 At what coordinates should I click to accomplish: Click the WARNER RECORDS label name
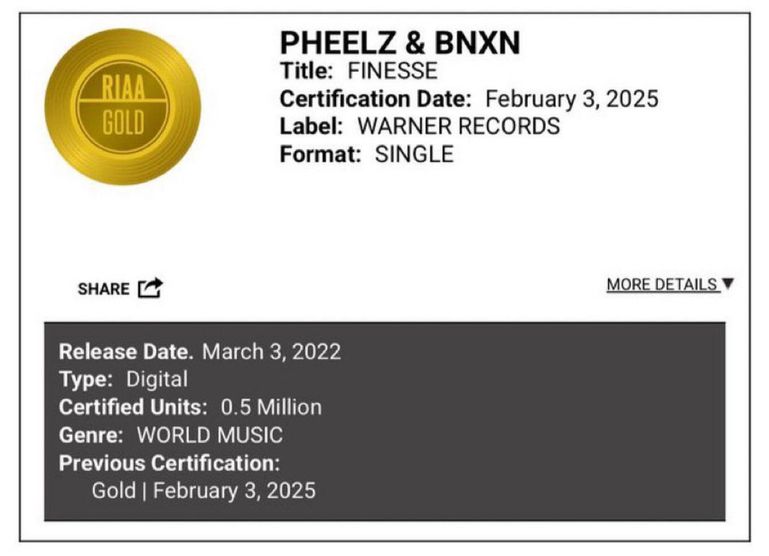[x=458, y=127]
